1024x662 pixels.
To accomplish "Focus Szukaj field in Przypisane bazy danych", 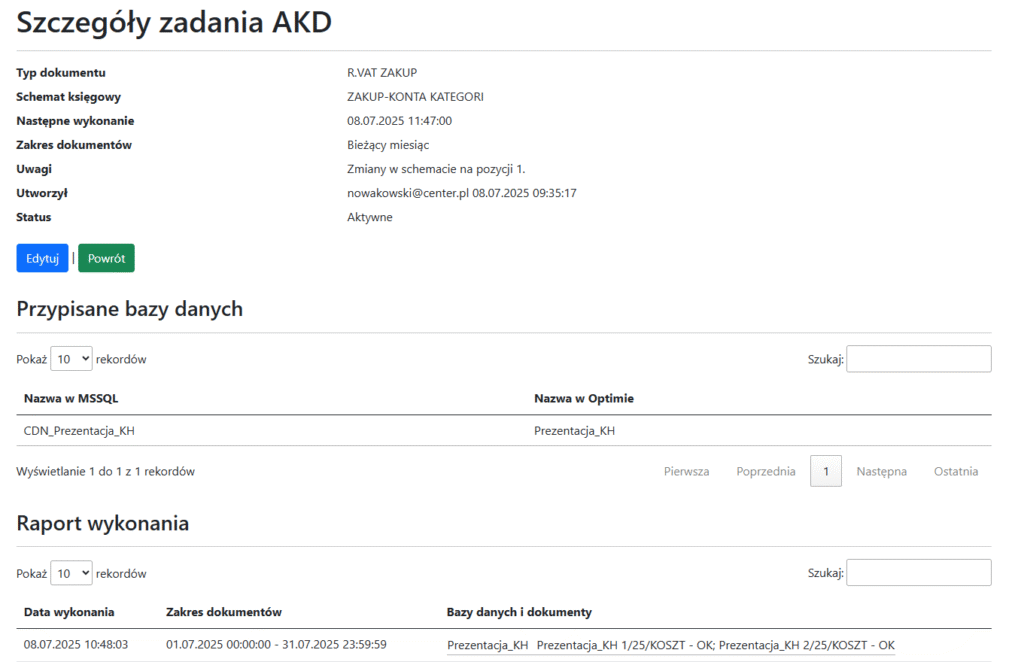I will coord(918,359).
